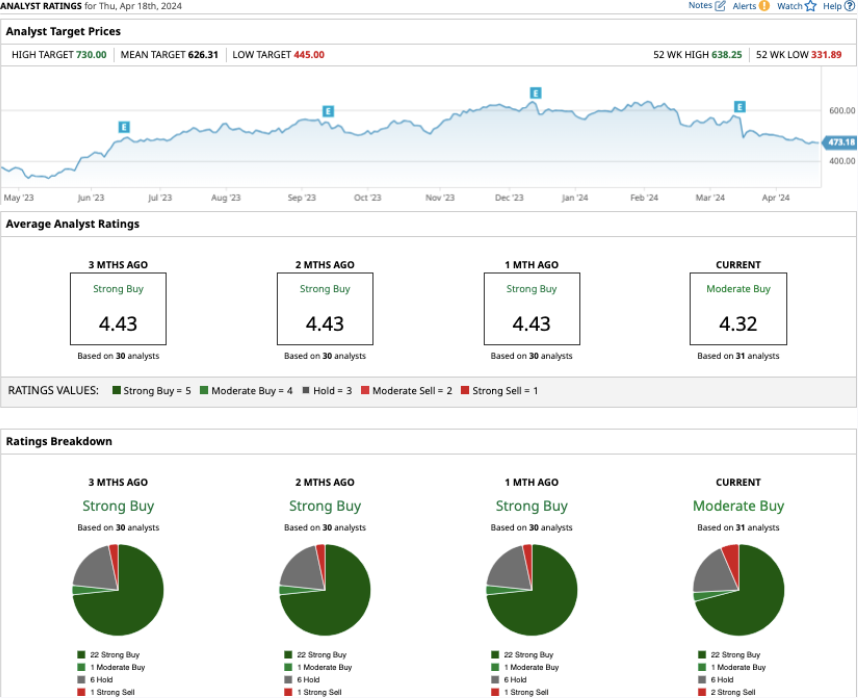Click the LOW TARGET 445.00 value
This screenshot has height=698, width=858.
point(309,55)
